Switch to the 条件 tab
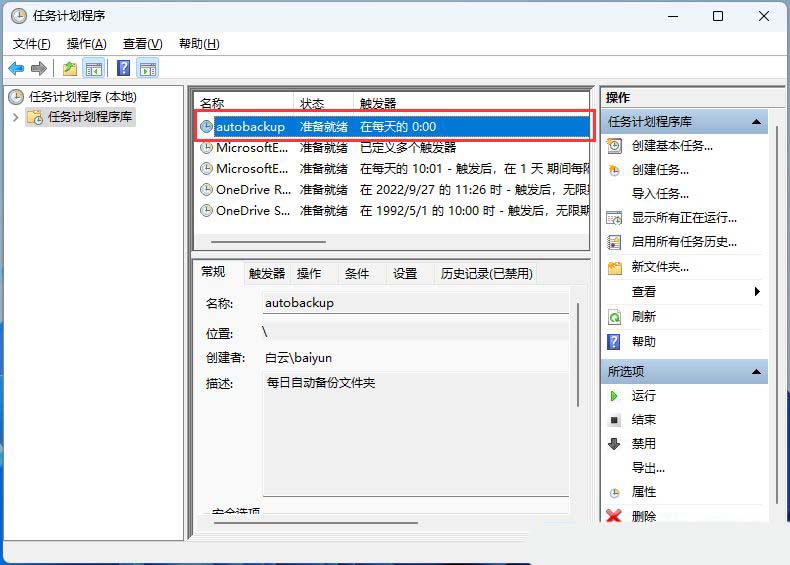The width and height of the screenshot is (790, 565). pyautogui.click(x=357, y=274)
